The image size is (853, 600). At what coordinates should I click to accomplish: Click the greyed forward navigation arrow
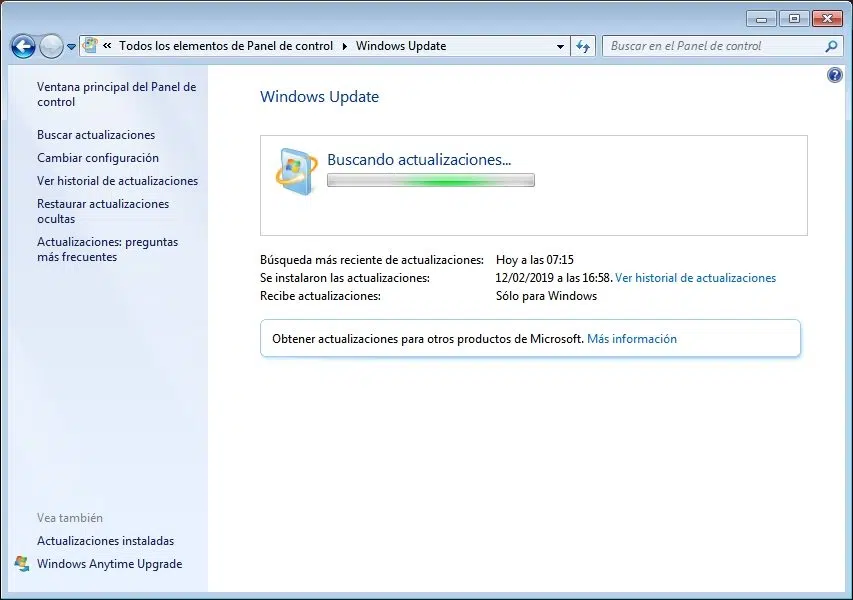pos(51,46)
